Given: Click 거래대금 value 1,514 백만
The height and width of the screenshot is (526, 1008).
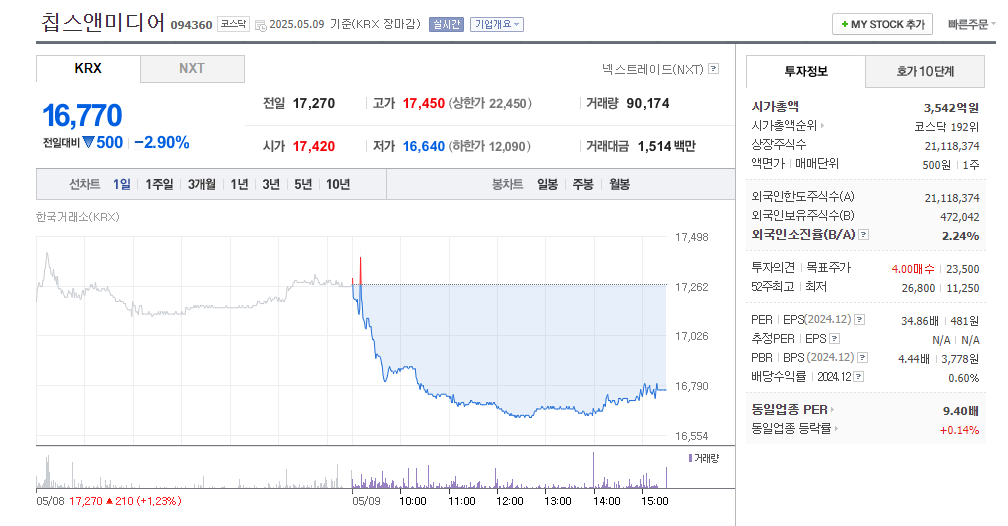Looking at the screenshot, I should 667,147.
